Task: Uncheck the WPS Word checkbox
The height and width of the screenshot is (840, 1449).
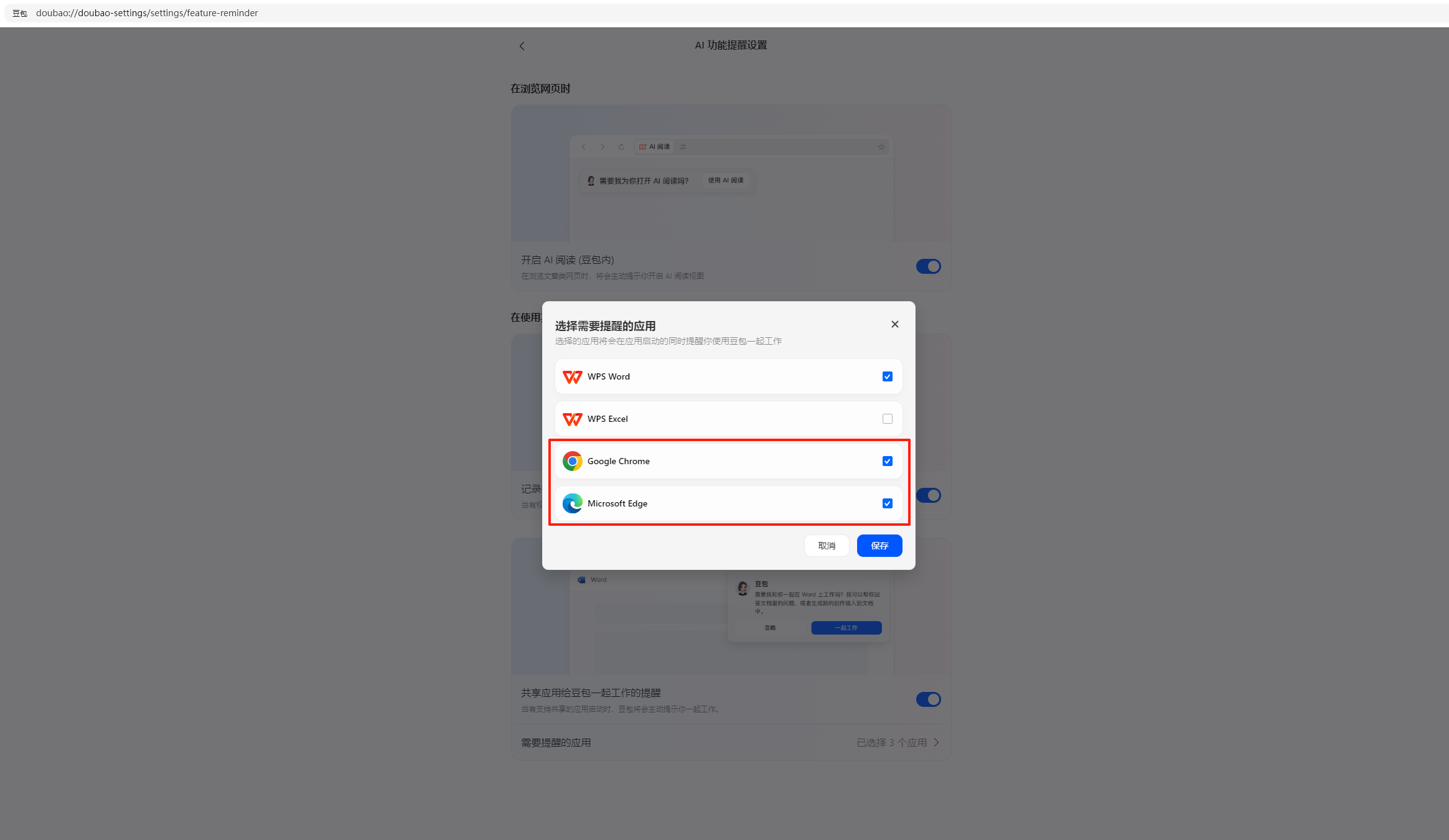Action: pos(887,376)
